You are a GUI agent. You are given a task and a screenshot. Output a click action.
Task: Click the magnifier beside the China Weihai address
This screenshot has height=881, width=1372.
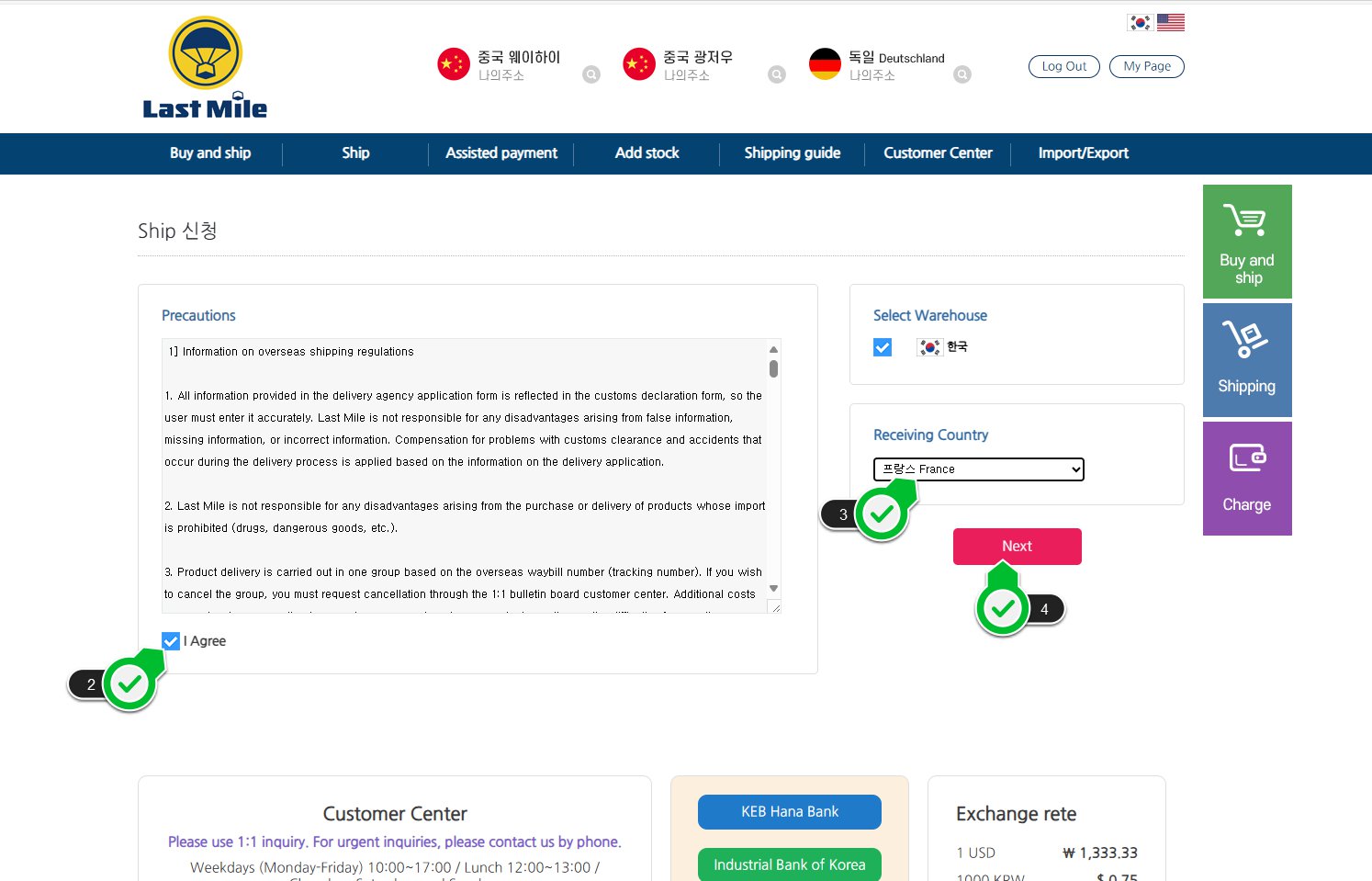tap(591, 74)
